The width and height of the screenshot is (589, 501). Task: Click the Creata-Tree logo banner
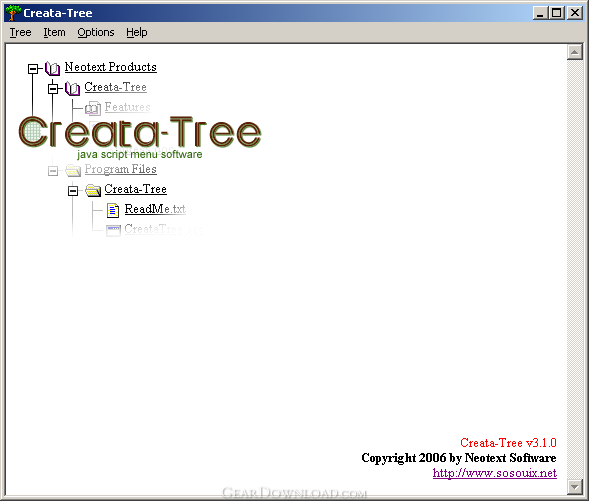coord(140,137)
